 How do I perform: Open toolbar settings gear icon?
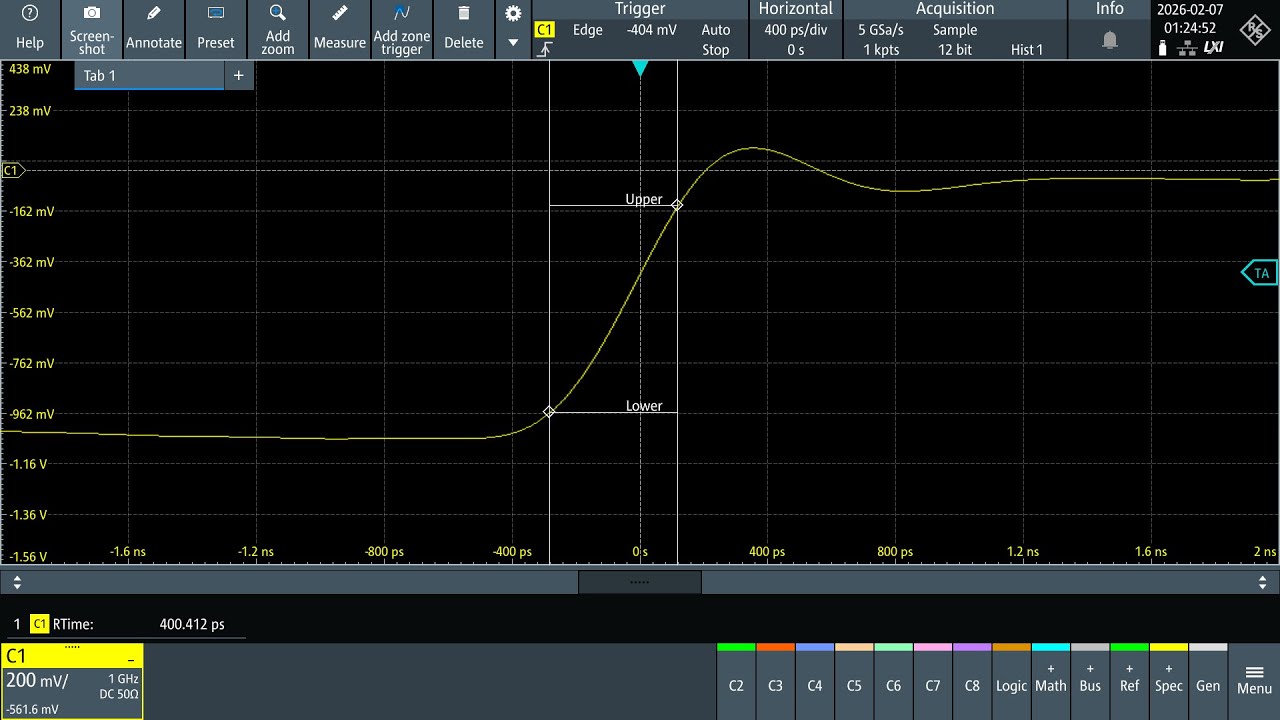(513, 14)
